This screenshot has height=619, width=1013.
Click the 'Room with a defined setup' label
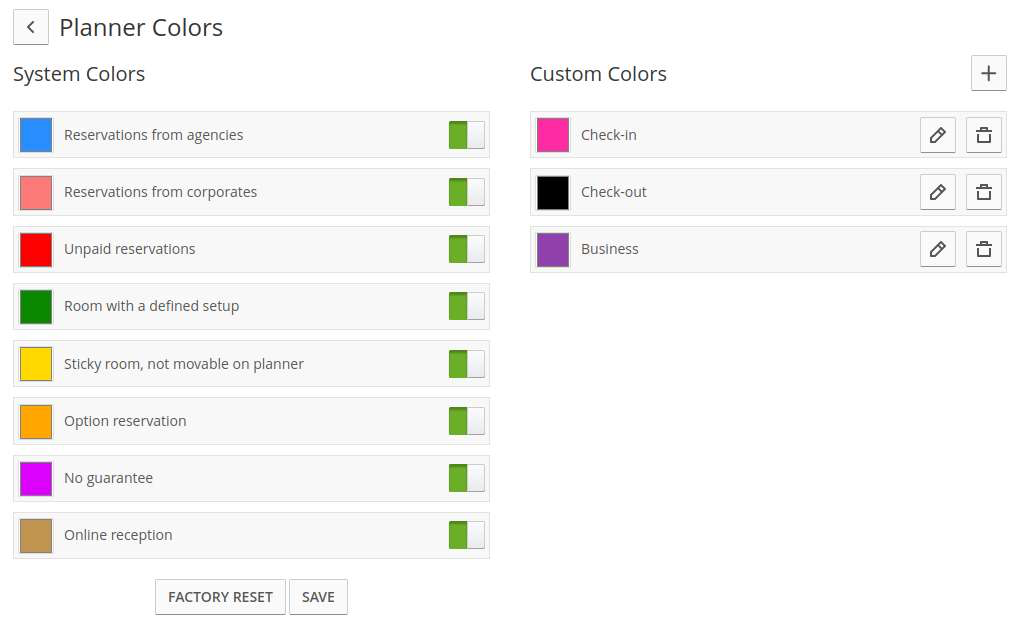tap(151, 306)
